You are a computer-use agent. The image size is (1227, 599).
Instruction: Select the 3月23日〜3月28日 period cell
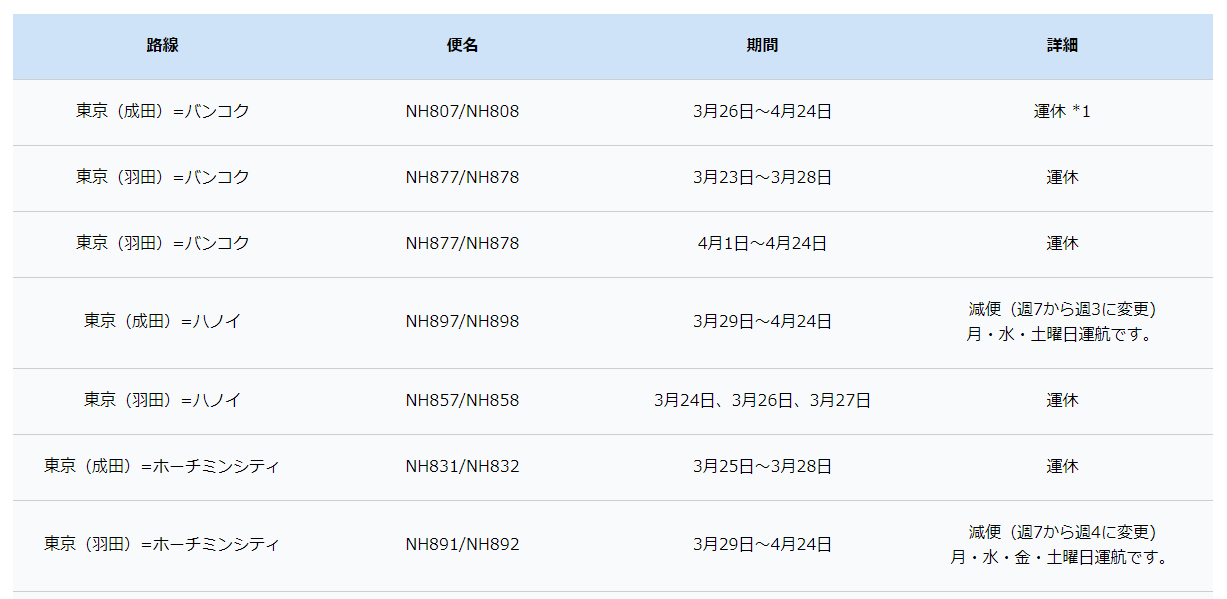click(x=762, y=177)
